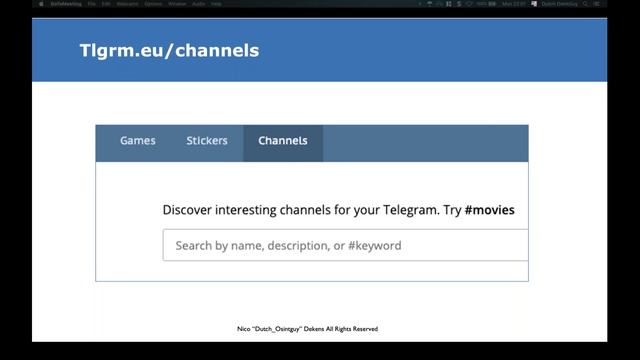
Task: Open the Help menu in menu bar
Action: [x=216, y=4]
